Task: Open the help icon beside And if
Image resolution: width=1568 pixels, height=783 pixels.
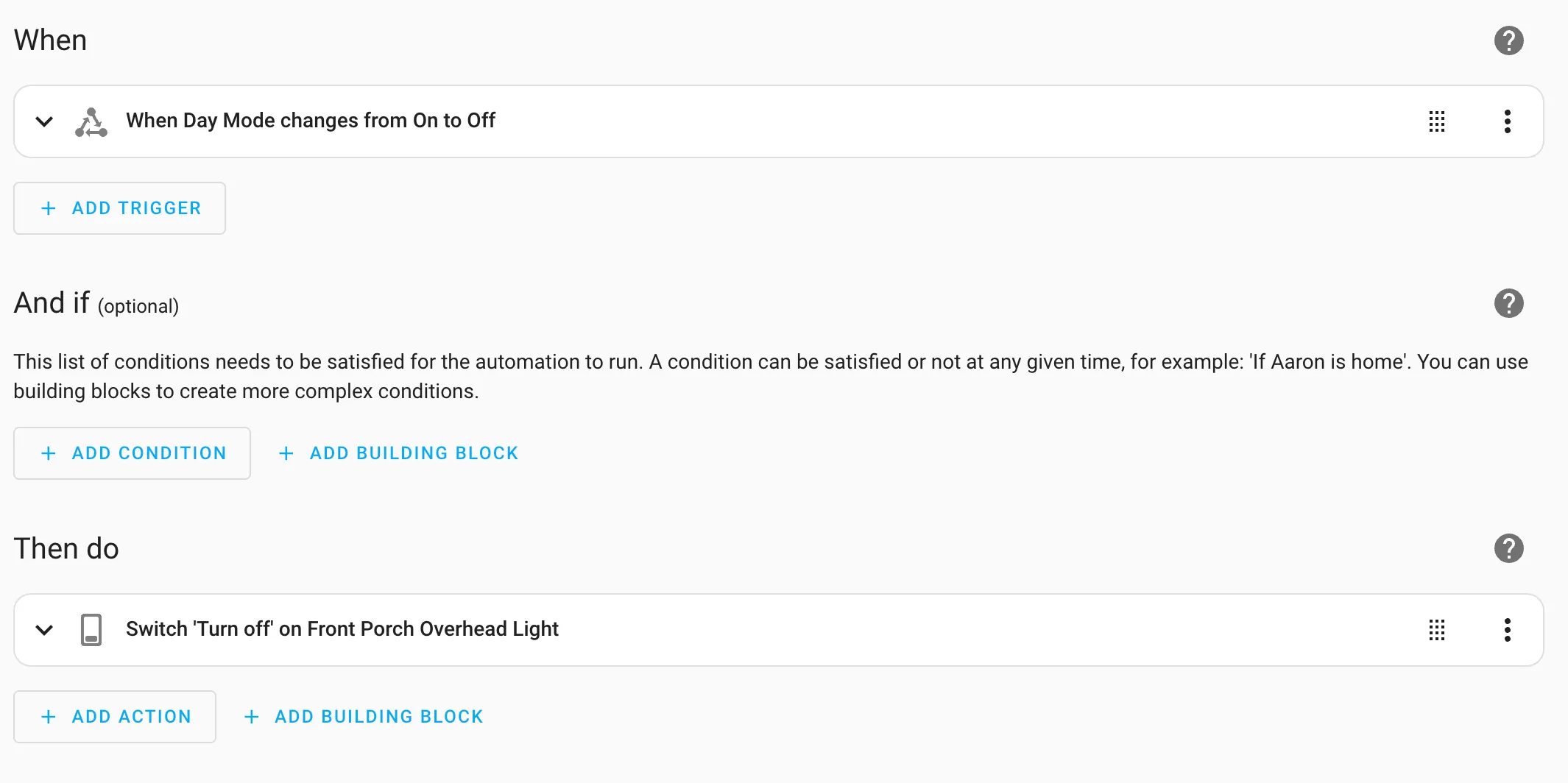Action: pyautogui.click(x=1509, y=302)
